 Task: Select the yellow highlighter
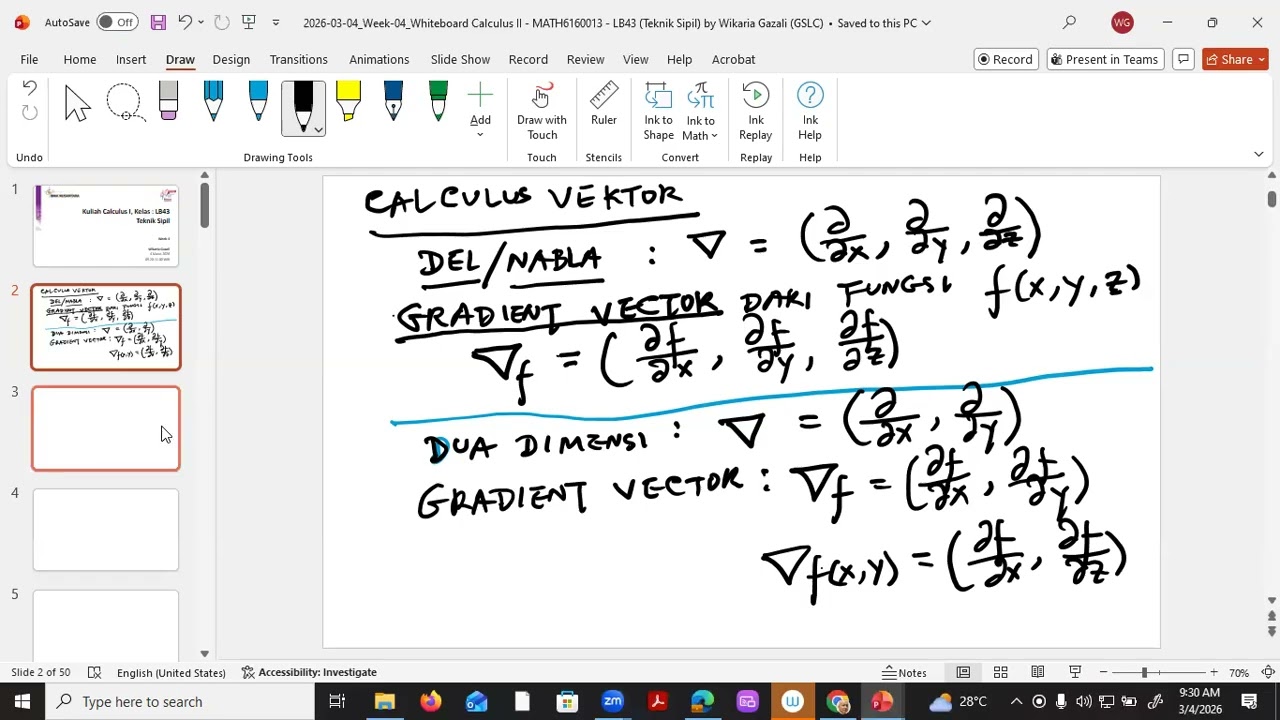pos(348,104)
